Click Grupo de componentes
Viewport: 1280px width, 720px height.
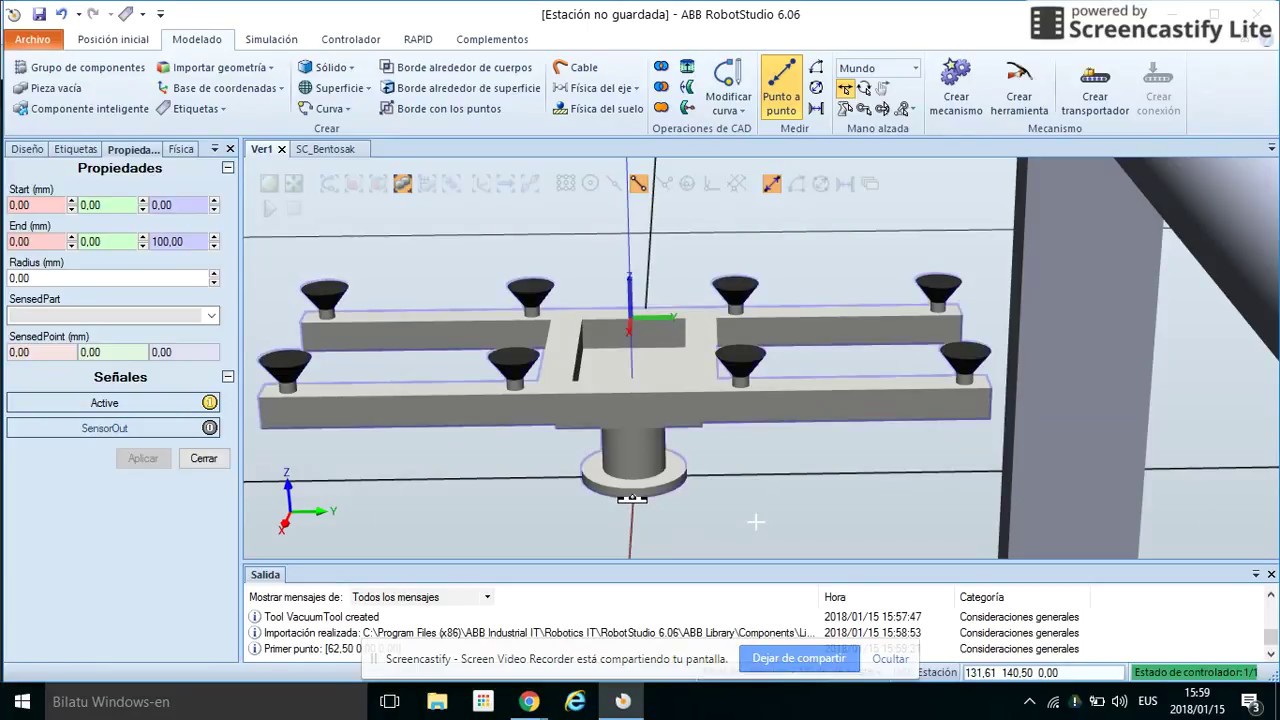pos(79,67)
